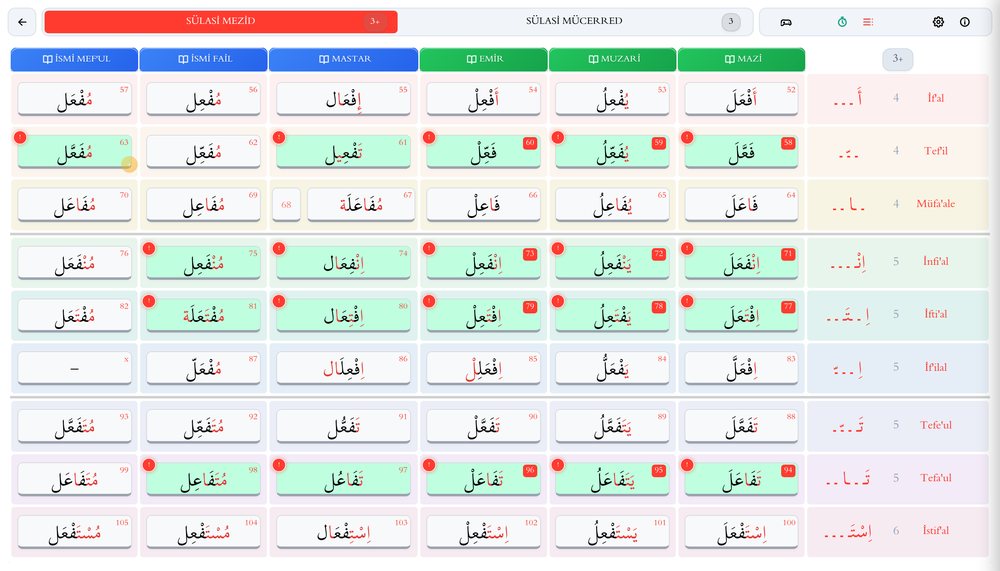This screenshot has height=571, width=1000.
Task: Click the dash card in İf'ilal row
Action: coord(75,369)
